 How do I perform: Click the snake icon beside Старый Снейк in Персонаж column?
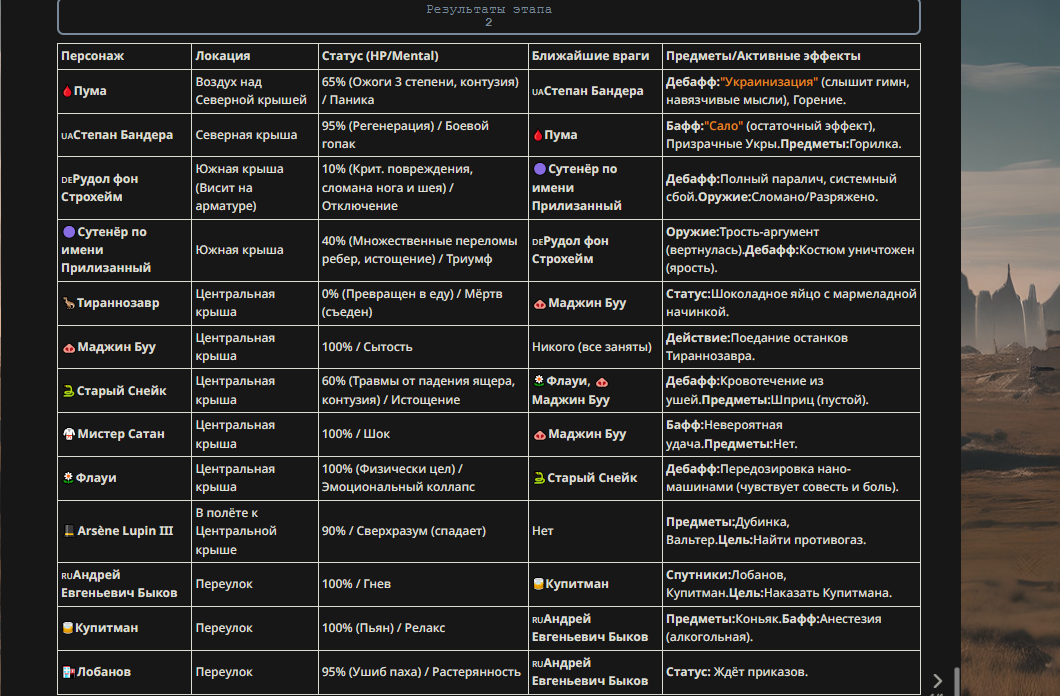coord(68,391)
